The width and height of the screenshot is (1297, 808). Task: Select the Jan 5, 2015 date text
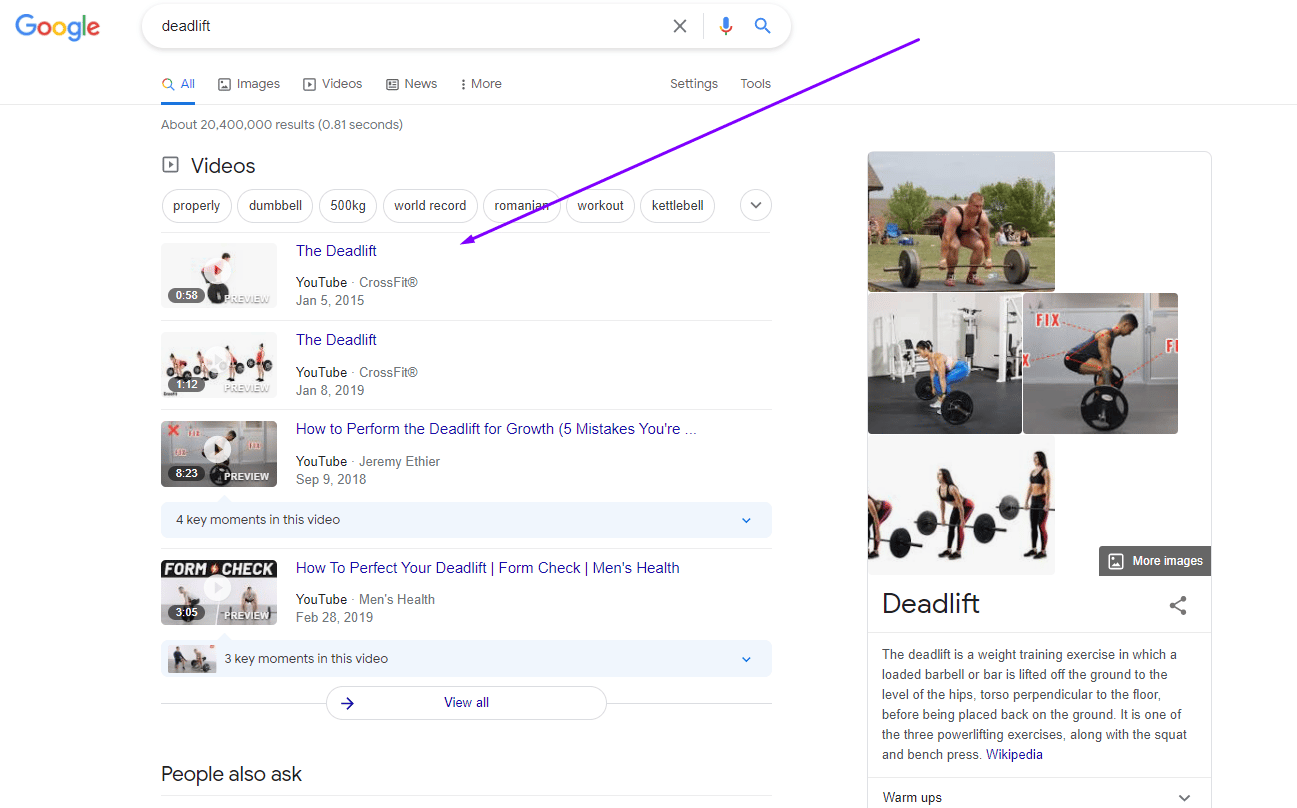330,301
